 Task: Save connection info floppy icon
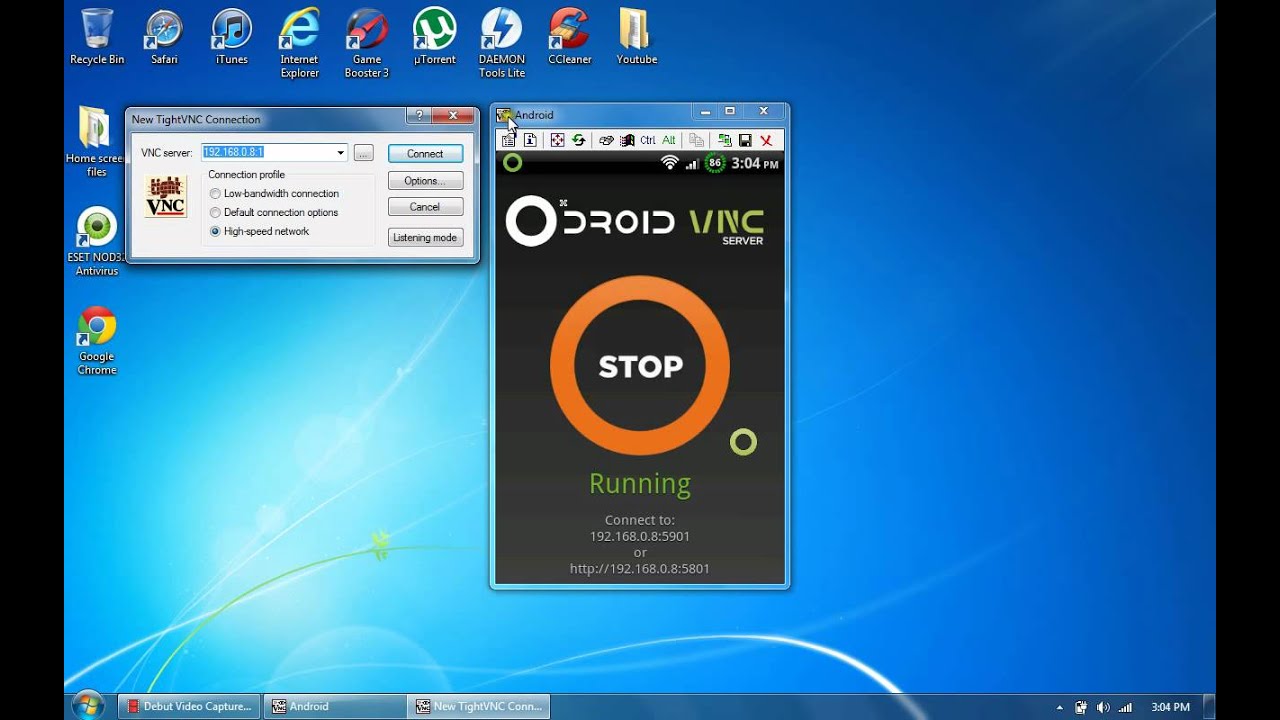[x=745, y=140]
